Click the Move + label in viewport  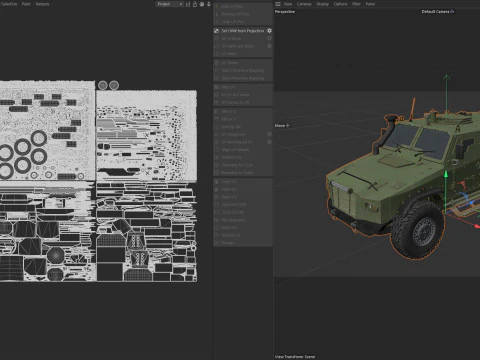[282, 126]
